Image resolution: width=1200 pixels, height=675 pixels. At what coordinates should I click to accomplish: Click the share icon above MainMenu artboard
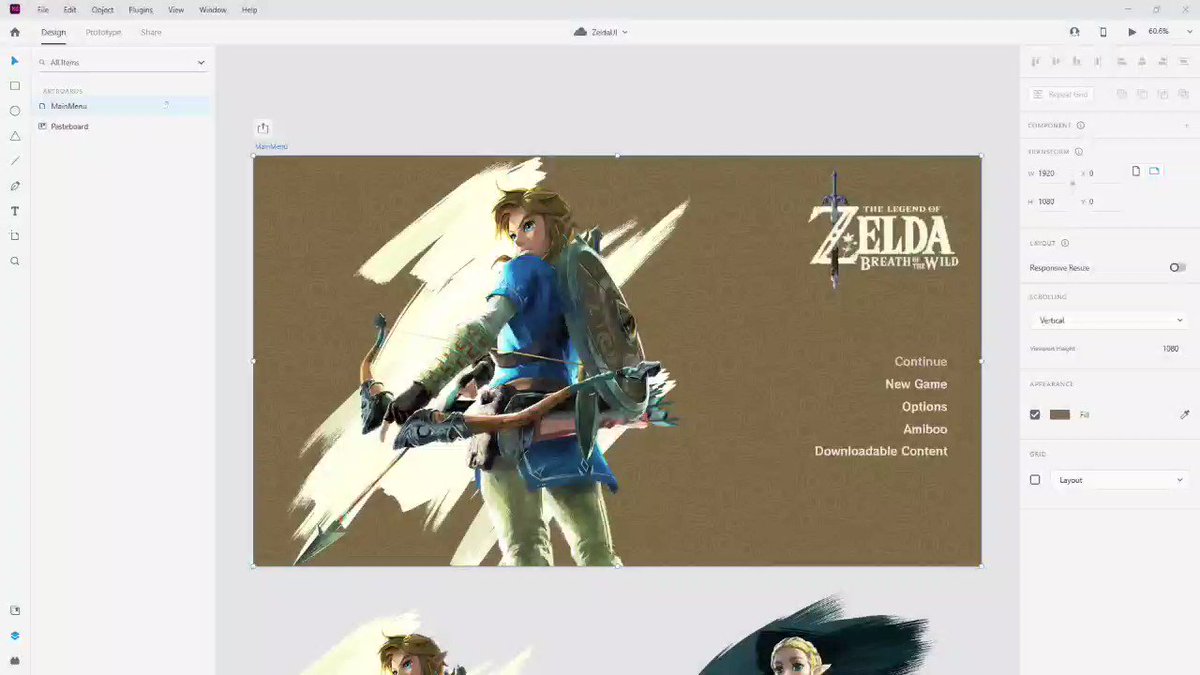click(x=263, y=128)
